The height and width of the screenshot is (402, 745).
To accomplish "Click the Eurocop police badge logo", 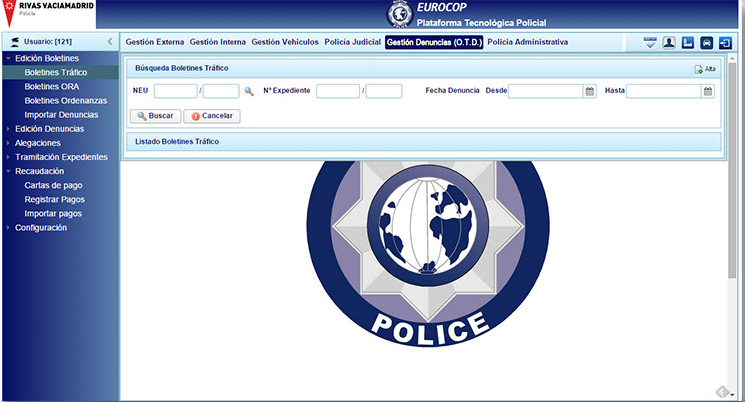I will pos(400,14).
